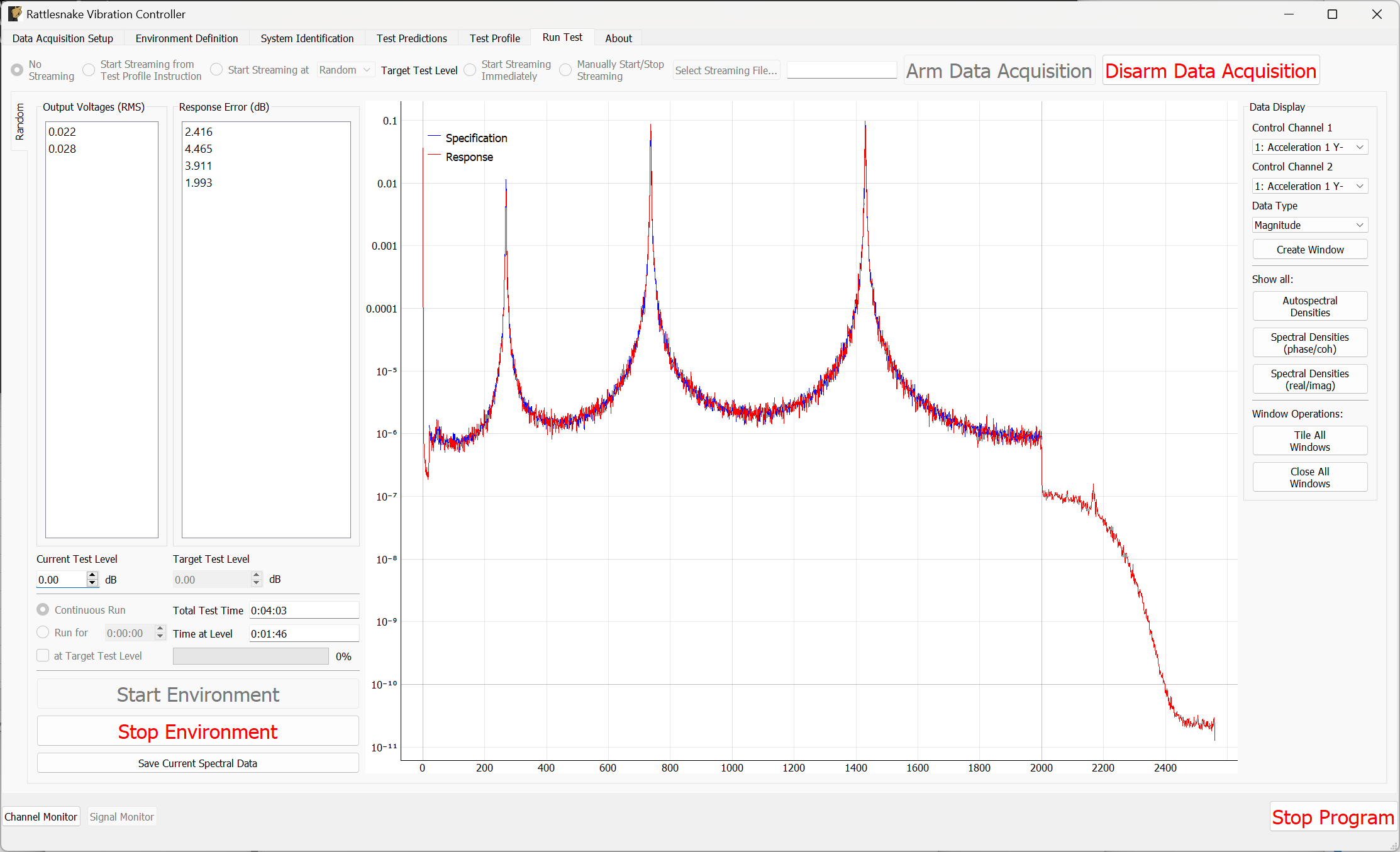
Task: Click the Stop Environment button
Action: (197, 731)
